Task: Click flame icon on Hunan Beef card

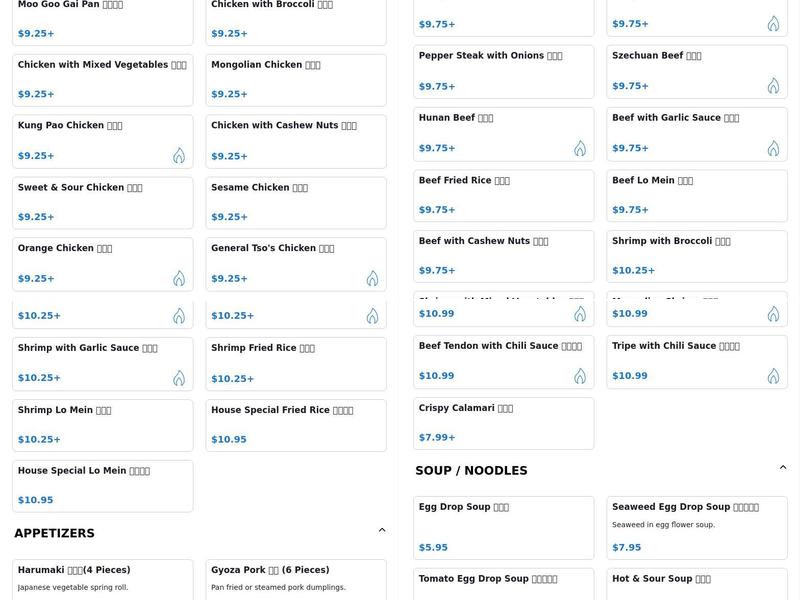Action: (x=580, y=148)
